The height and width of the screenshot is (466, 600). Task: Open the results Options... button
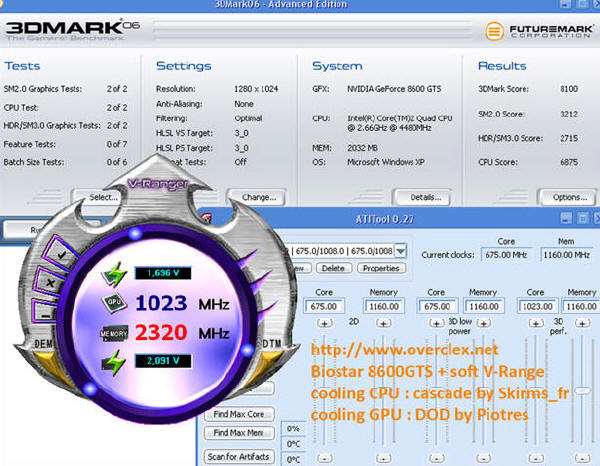(x=569, y=197)
